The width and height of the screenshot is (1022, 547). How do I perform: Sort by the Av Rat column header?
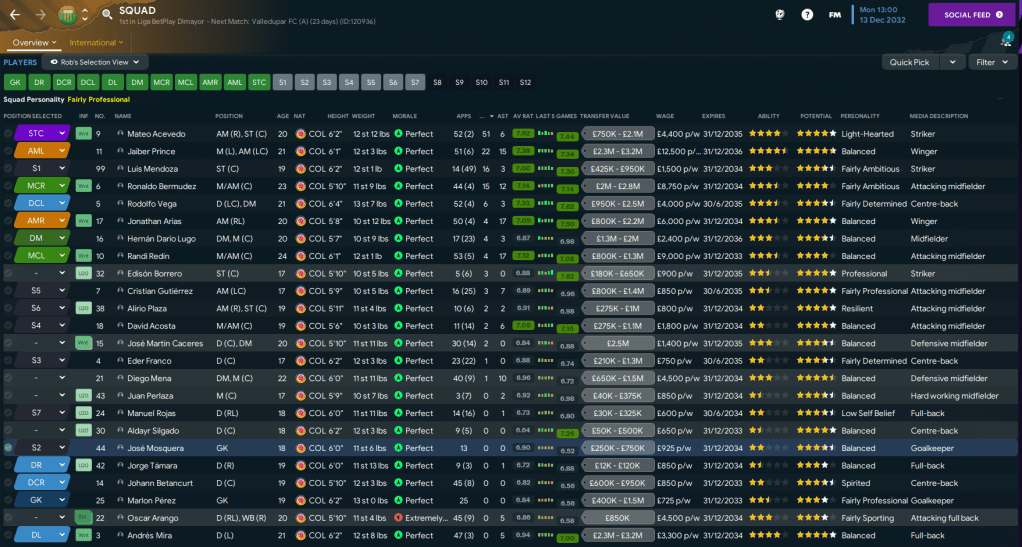[x=521, y=116]
